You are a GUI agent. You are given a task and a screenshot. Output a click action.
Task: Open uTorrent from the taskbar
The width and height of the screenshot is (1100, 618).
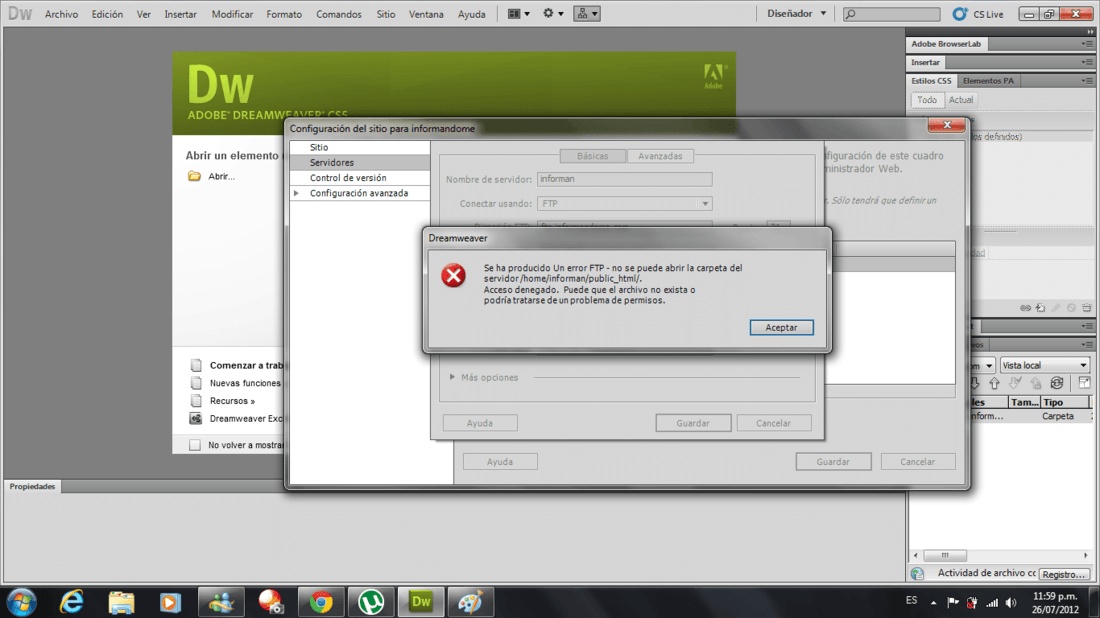pos(371,602)
